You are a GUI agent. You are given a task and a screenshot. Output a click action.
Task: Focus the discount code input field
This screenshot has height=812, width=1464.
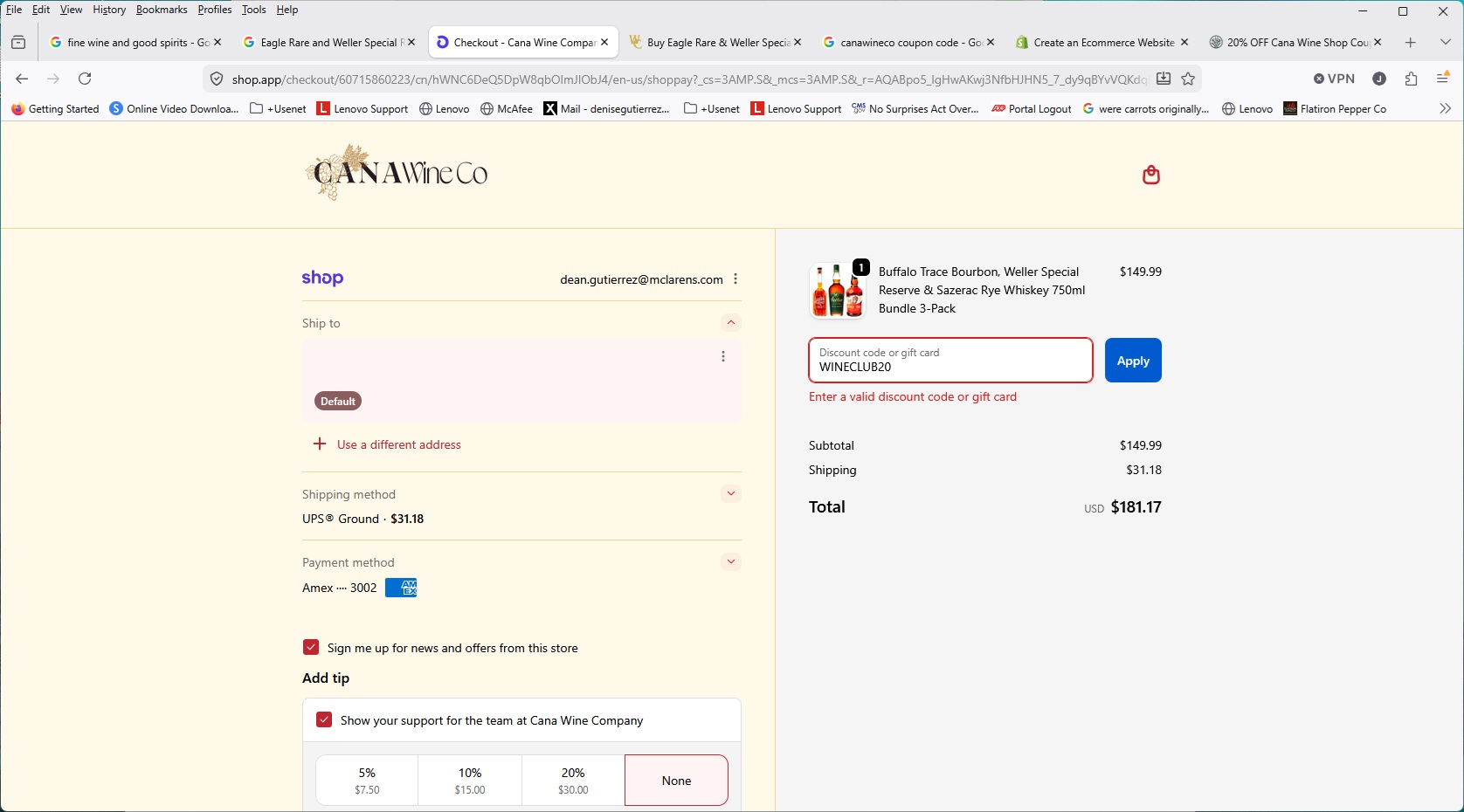pos(950,361)
